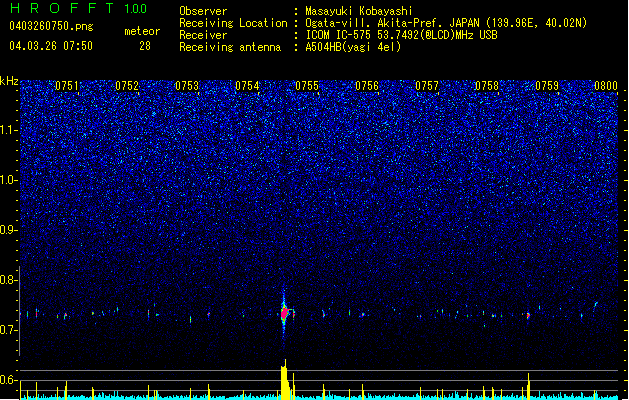Click the yellow intensity peak near 0758
This screenshot has width=629, height=400.
[x=528, y=386]
